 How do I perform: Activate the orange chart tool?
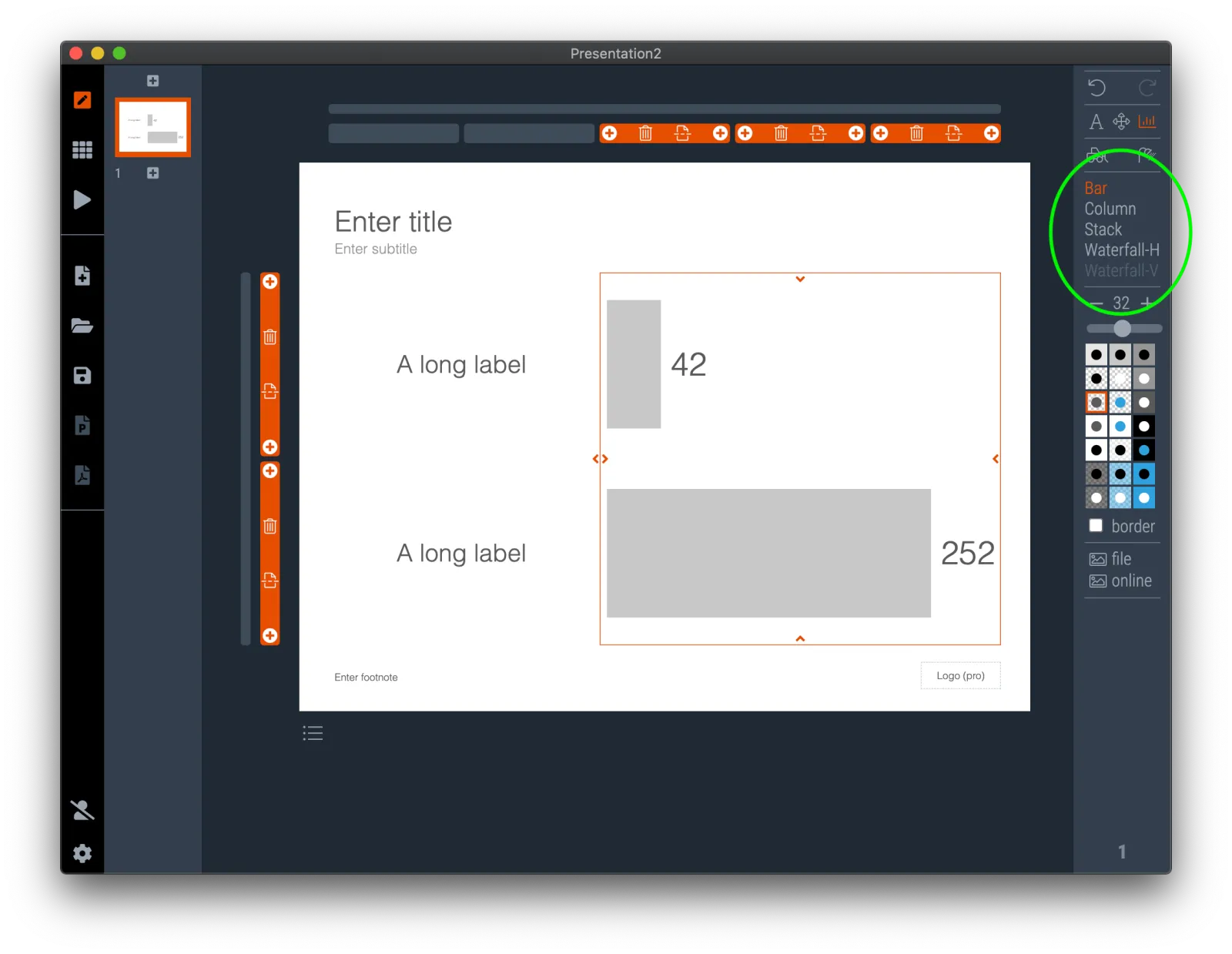point(1147,122)
